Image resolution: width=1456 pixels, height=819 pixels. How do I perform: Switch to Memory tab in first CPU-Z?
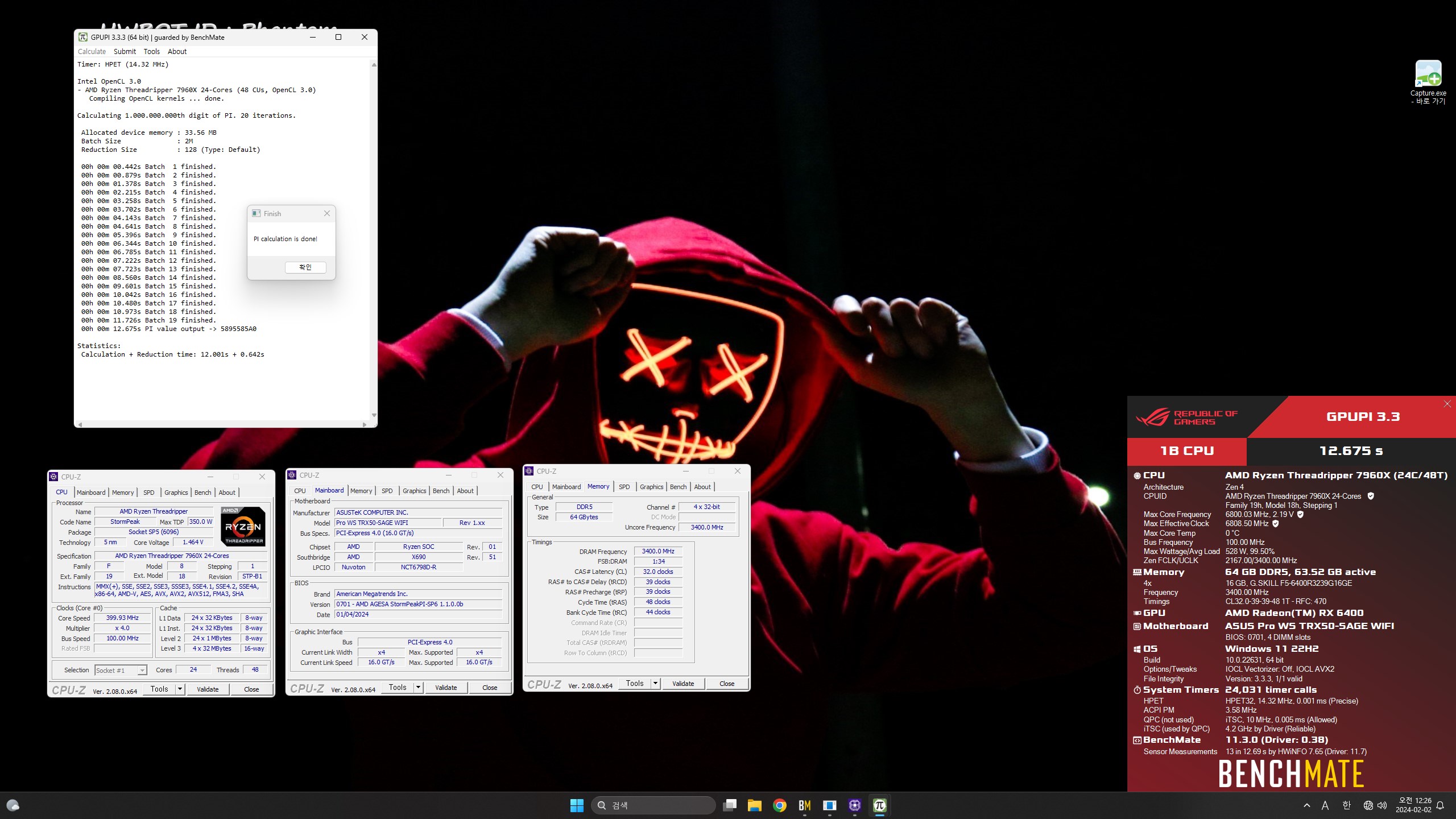(x=123, y=493)
